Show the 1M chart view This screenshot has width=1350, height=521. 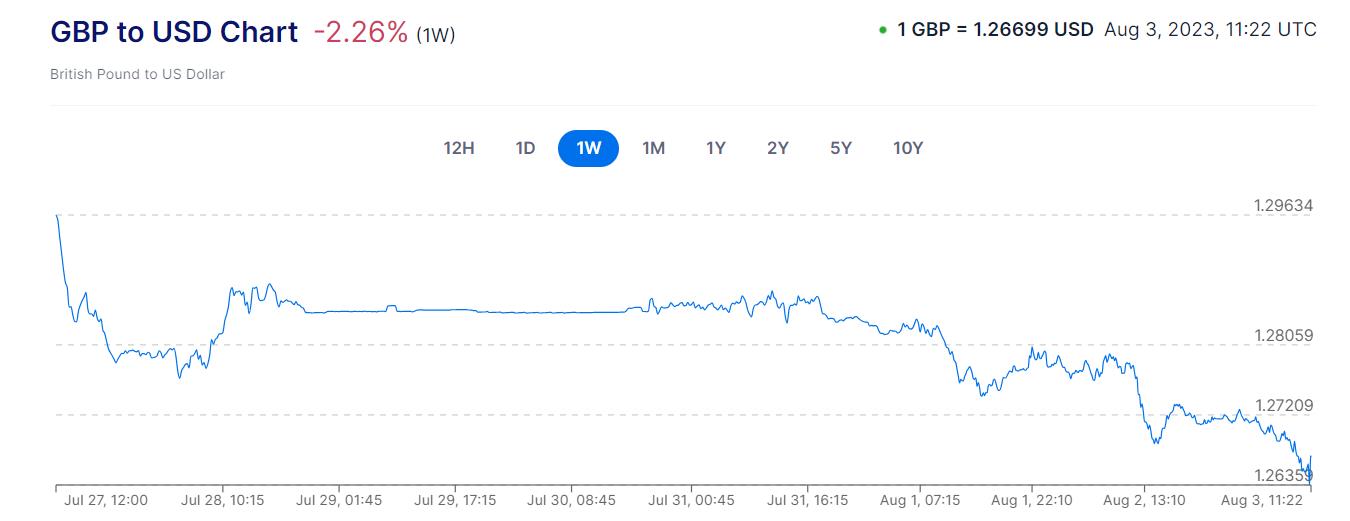(653, 148)
